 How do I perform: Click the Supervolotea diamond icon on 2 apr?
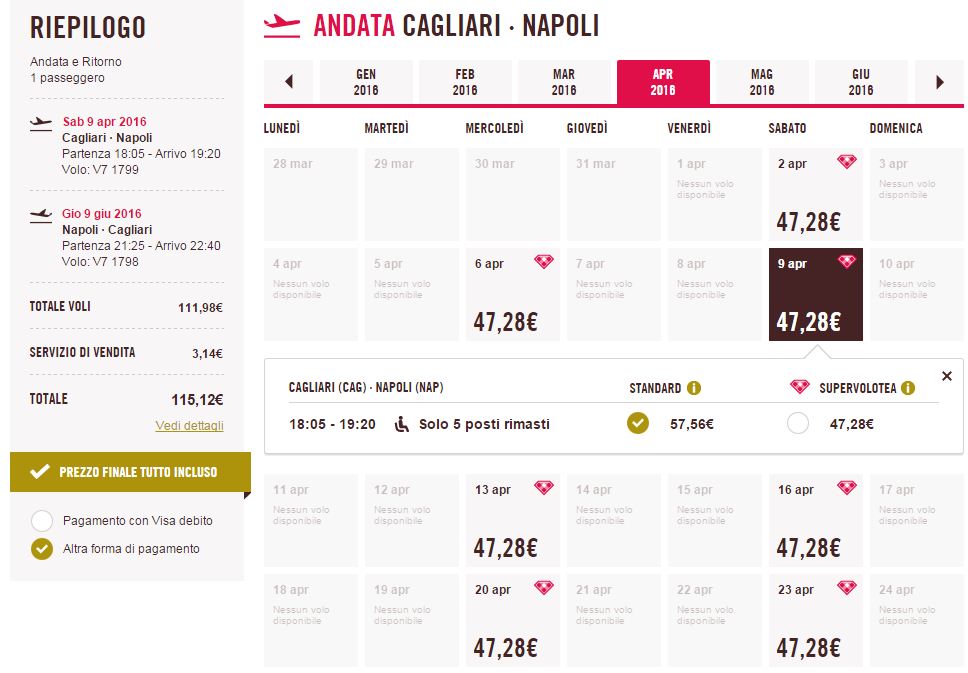847,162
